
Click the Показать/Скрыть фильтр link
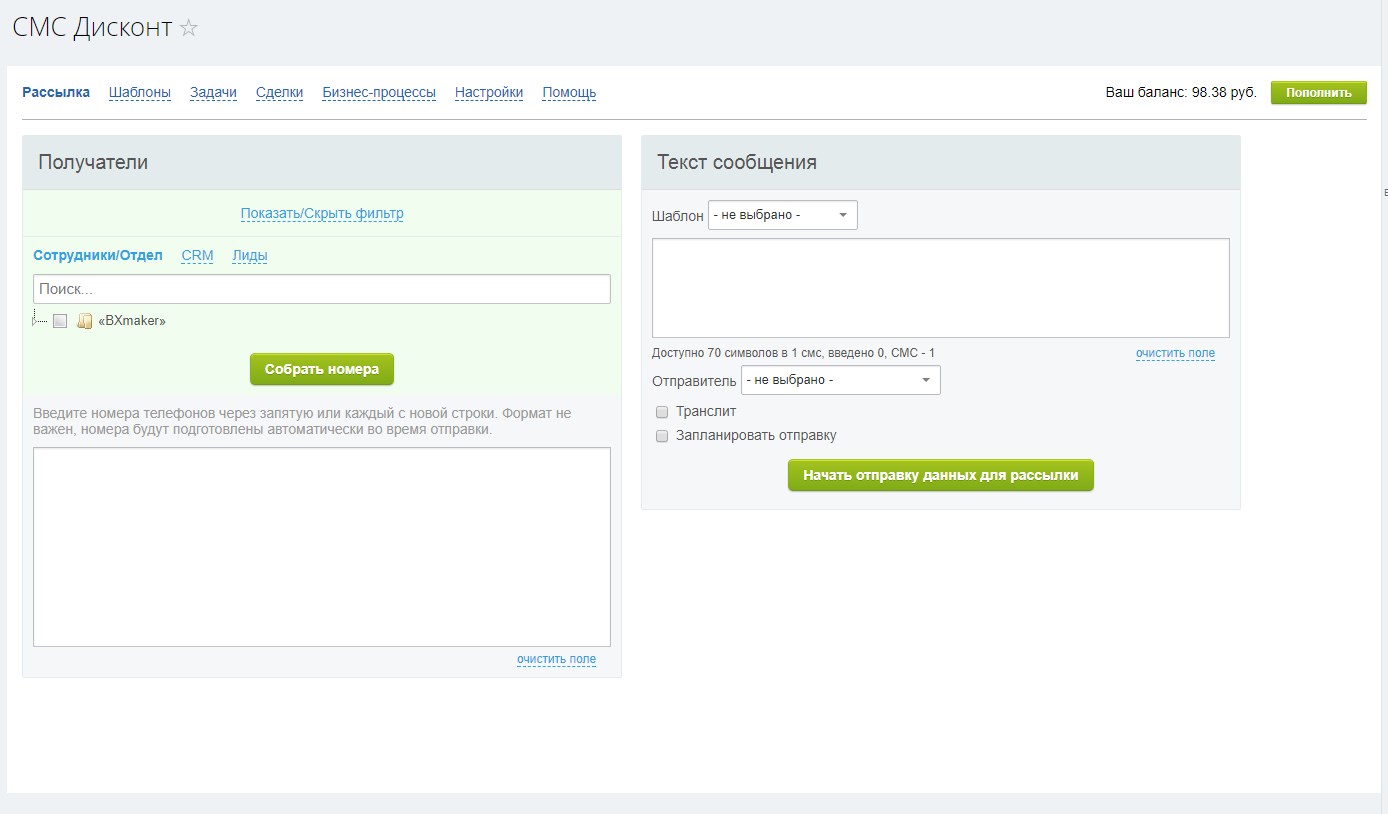click(322, 214)
